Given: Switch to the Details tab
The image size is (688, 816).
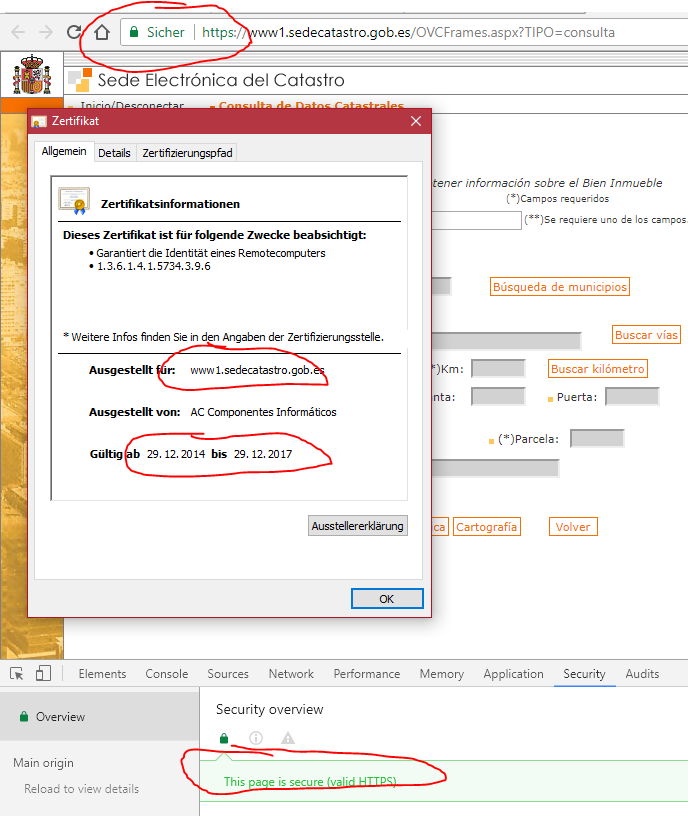Looking at the screenshot, I should 114,153.
